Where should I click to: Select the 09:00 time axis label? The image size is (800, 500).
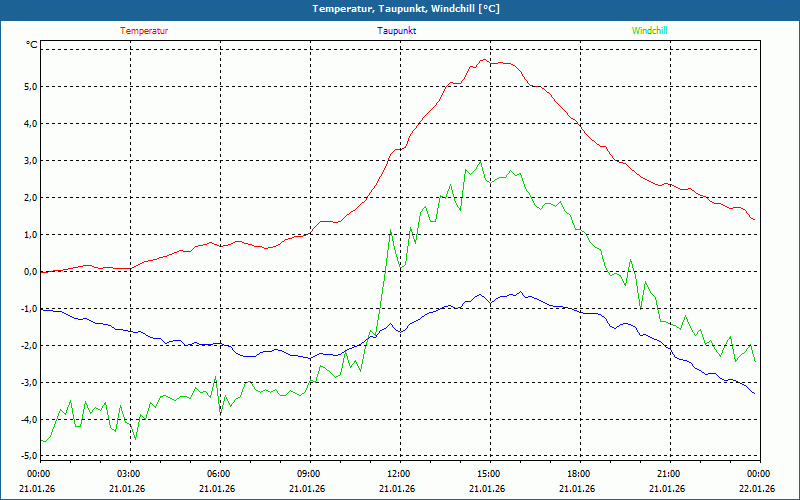click(x=309, y=474)
